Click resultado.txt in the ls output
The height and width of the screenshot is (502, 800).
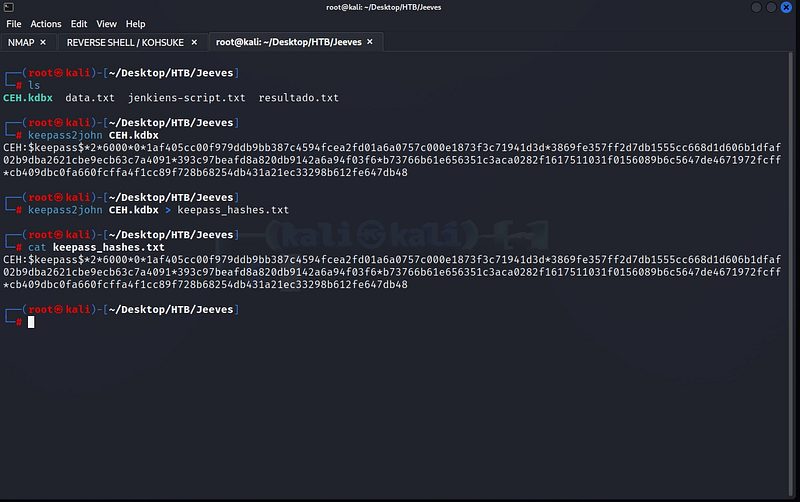(298, 98)
